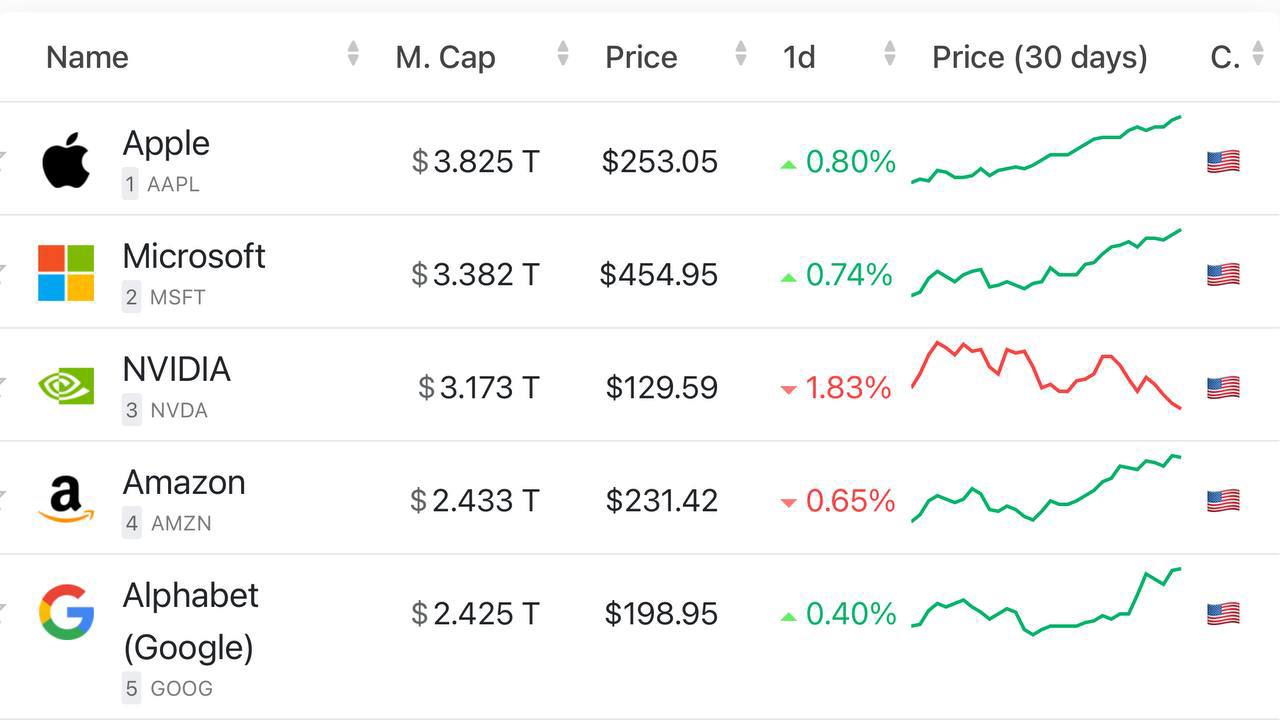Click the US flag in NVIDIA row
The image size is (1280, 720).
1223,387
